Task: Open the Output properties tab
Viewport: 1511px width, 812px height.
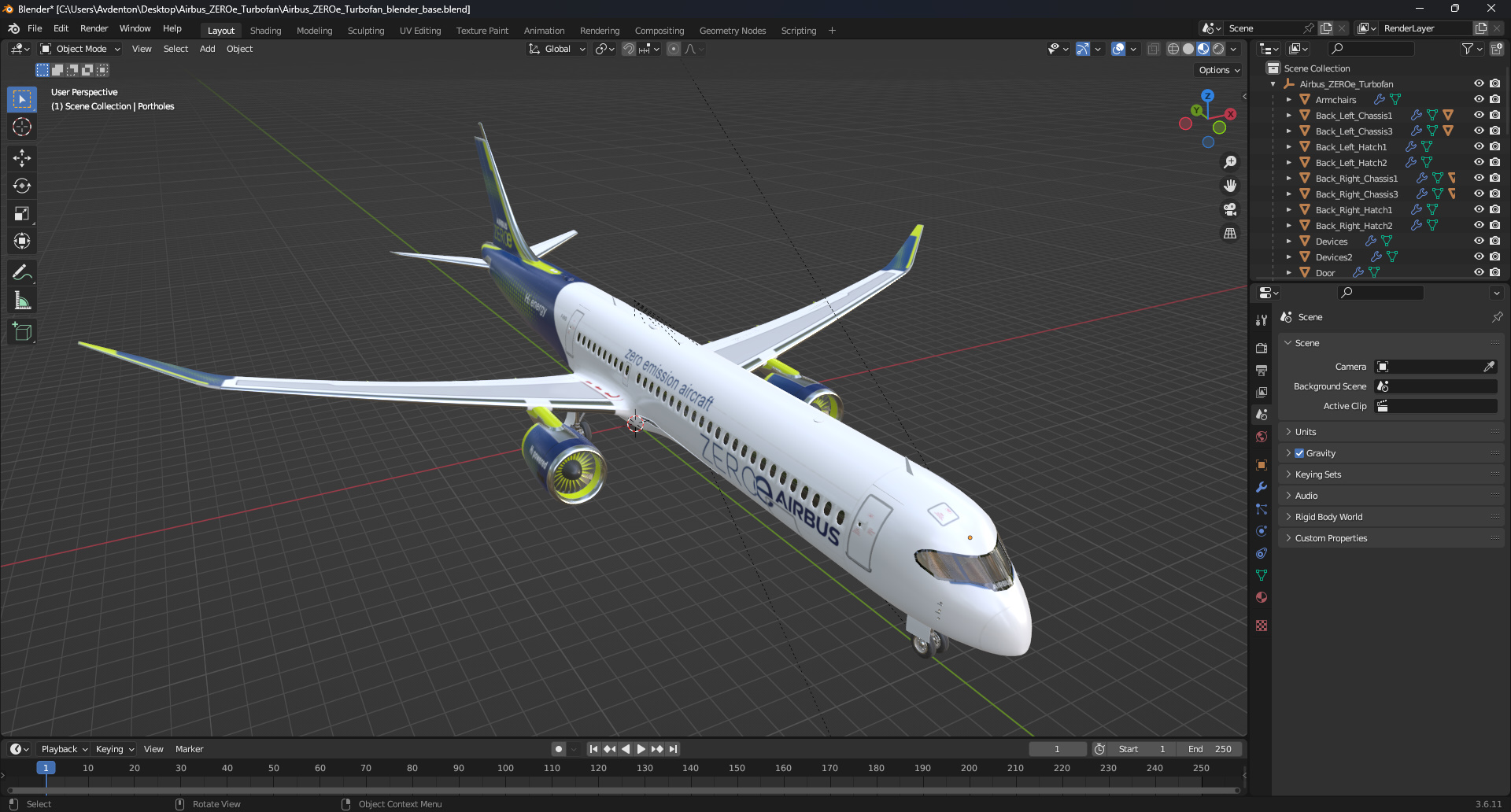Action: pyautogui.click(x=1262, y=370)
